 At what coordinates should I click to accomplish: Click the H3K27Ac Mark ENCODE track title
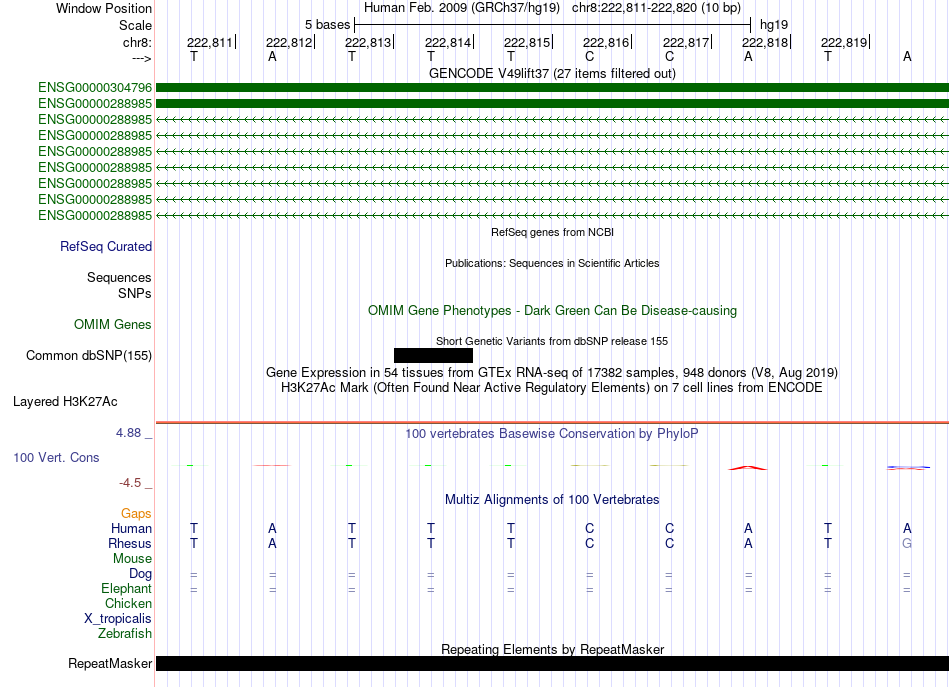(552, 388)
